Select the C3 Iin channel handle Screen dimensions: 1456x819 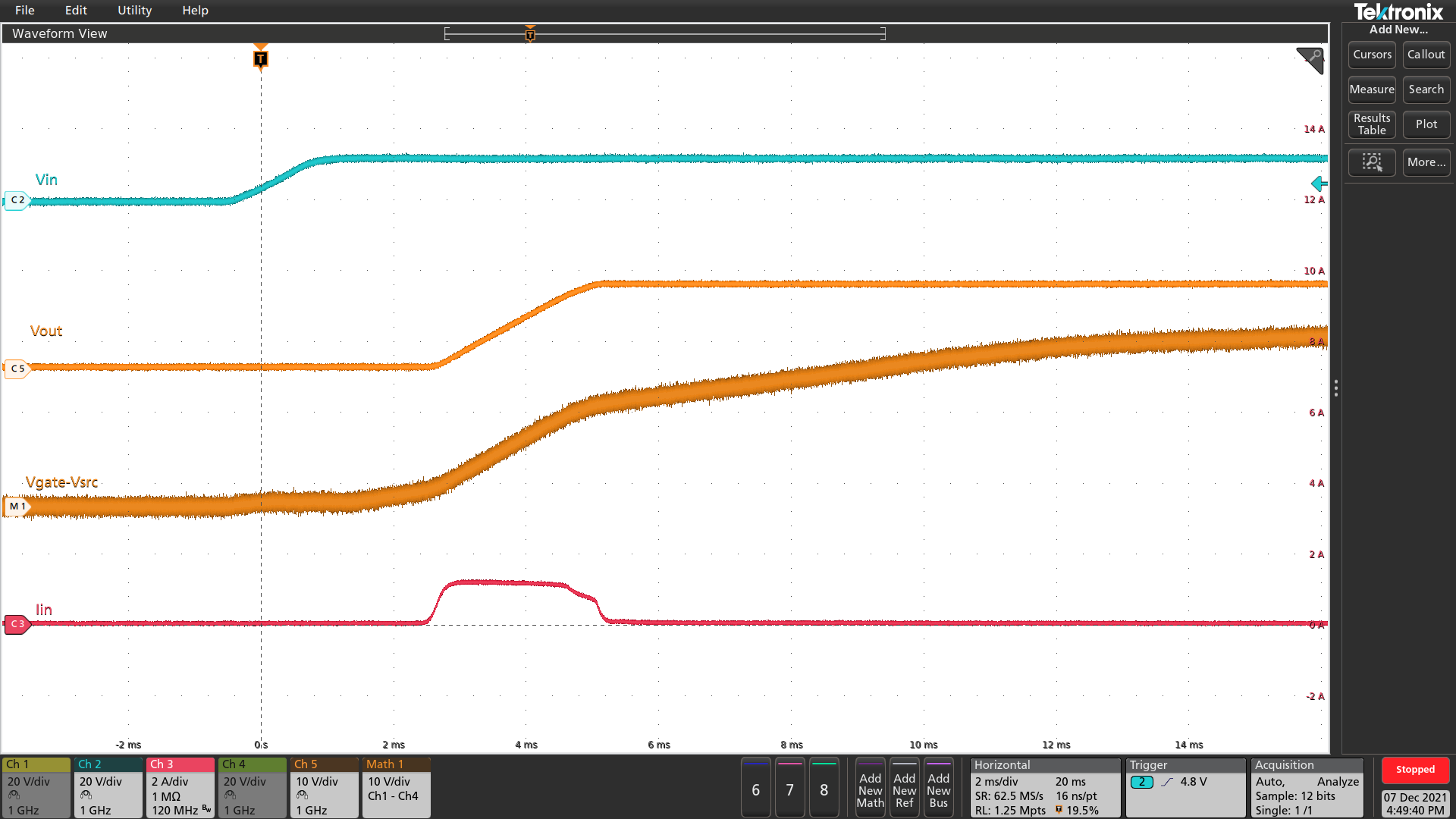pos(17,624)
